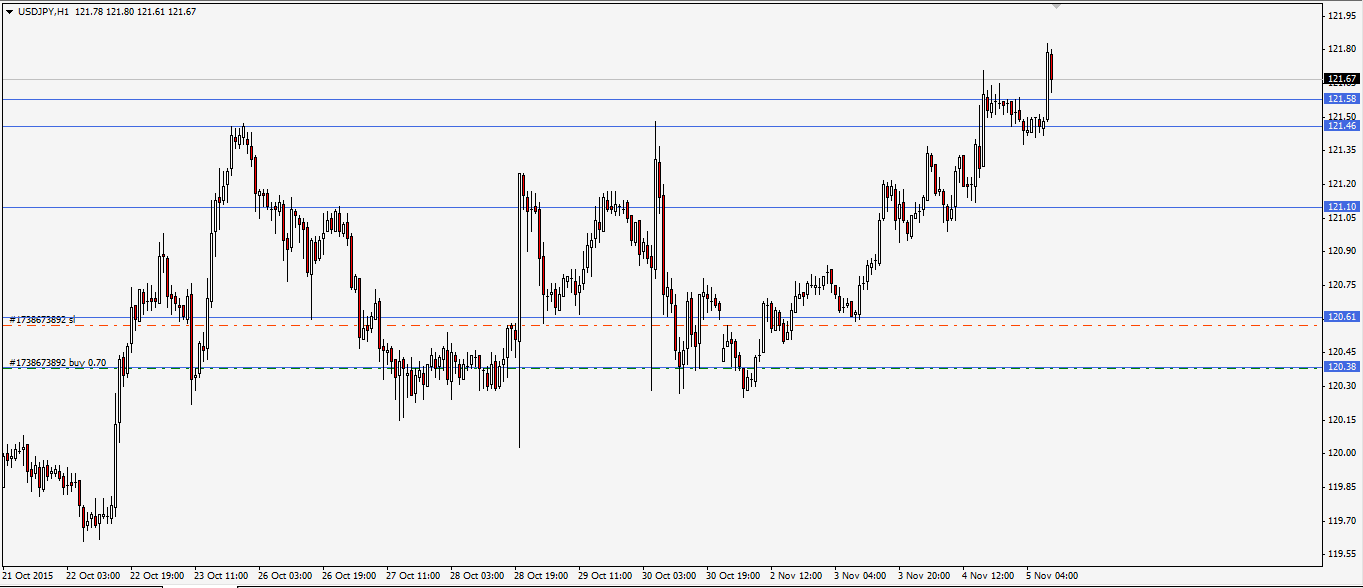Click the triangle icon before USDJPY,H1

9,12
